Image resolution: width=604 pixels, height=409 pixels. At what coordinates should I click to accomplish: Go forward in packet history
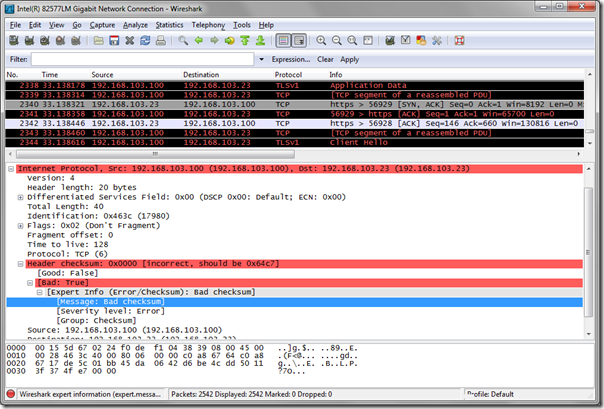[214, 40]
